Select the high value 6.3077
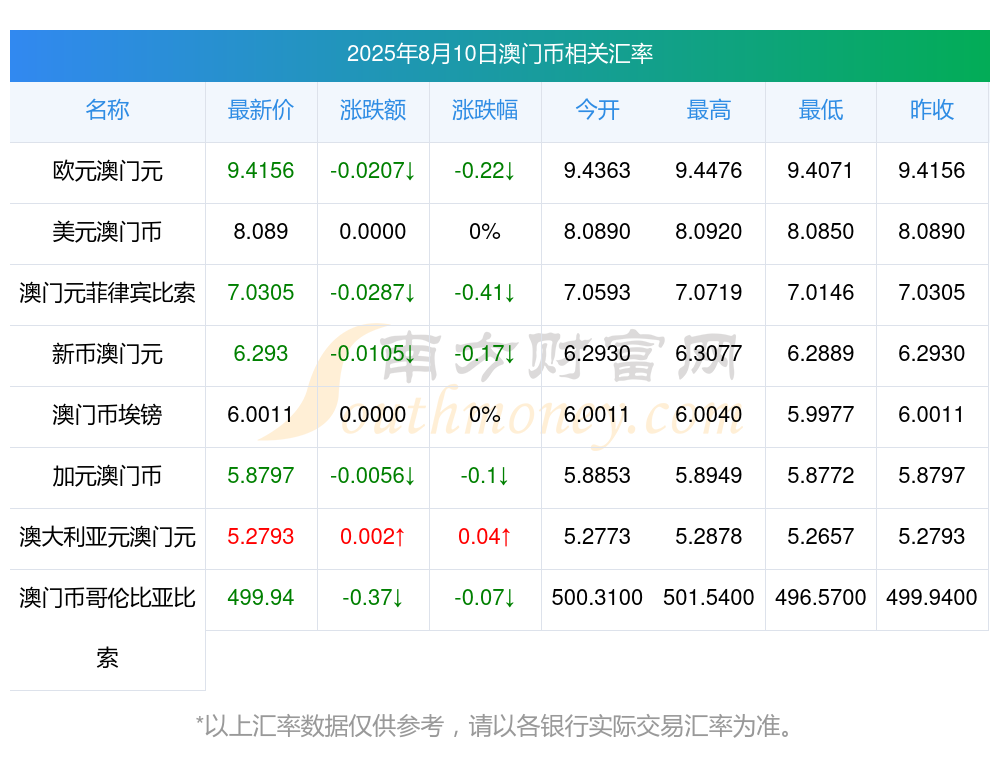This screenshot has height=757, width=1000. pyautogui.click(x=709, y=353)
